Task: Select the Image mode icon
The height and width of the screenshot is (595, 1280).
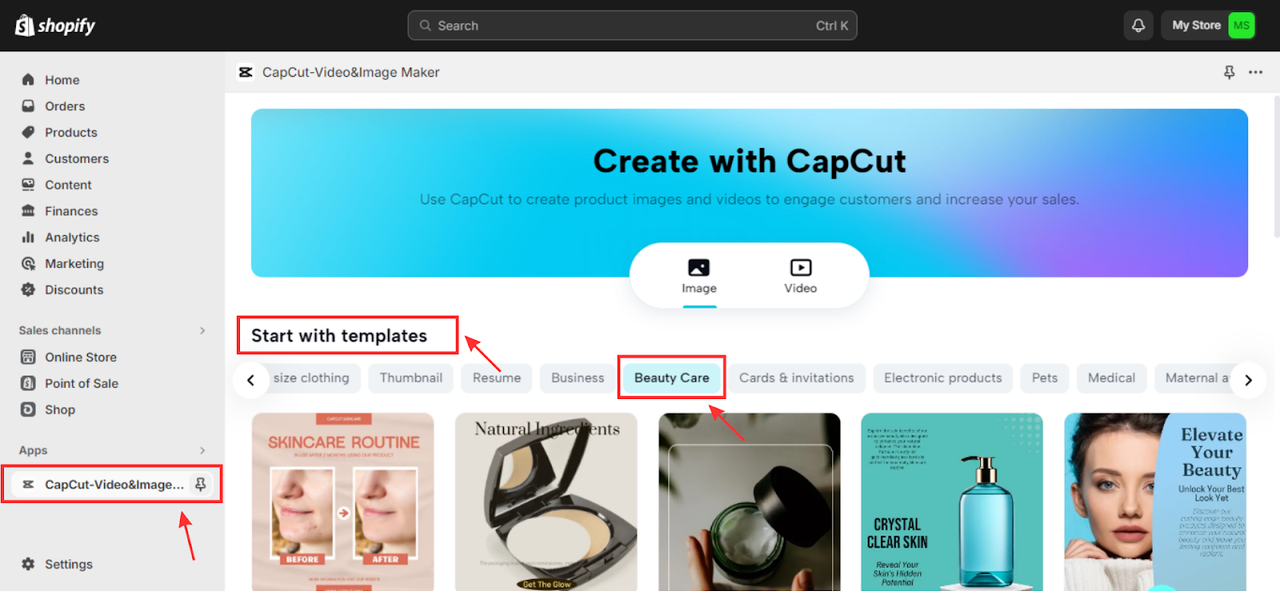Action: click(699, 268)
